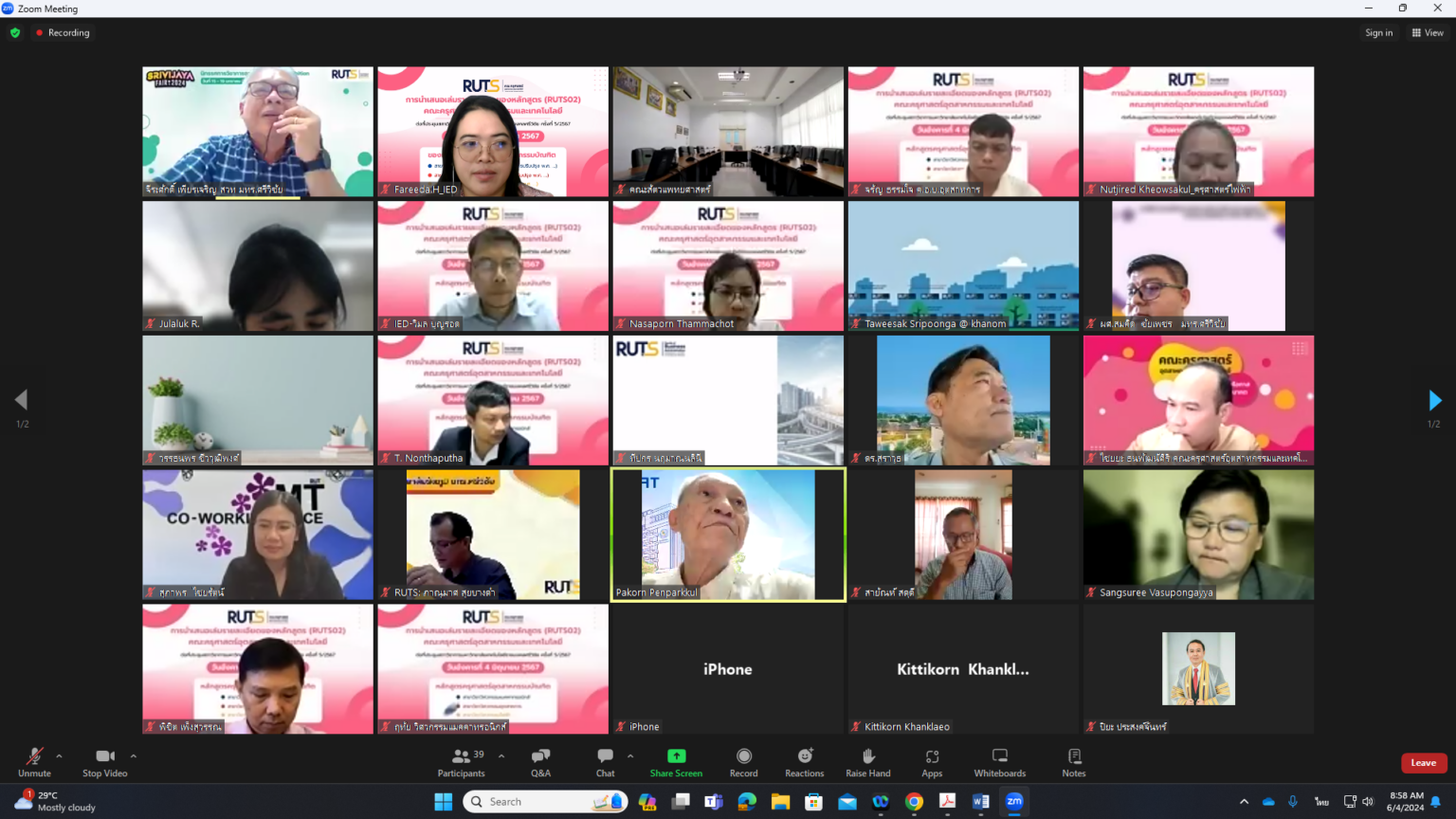Open the View layout menu
Viewport: 1456px width, 819px height.
[x=1428, y=32]
